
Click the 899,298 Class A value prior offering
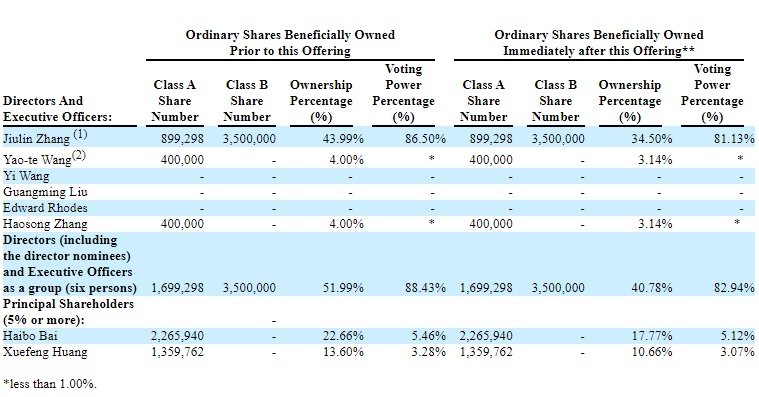click(182, 139)
